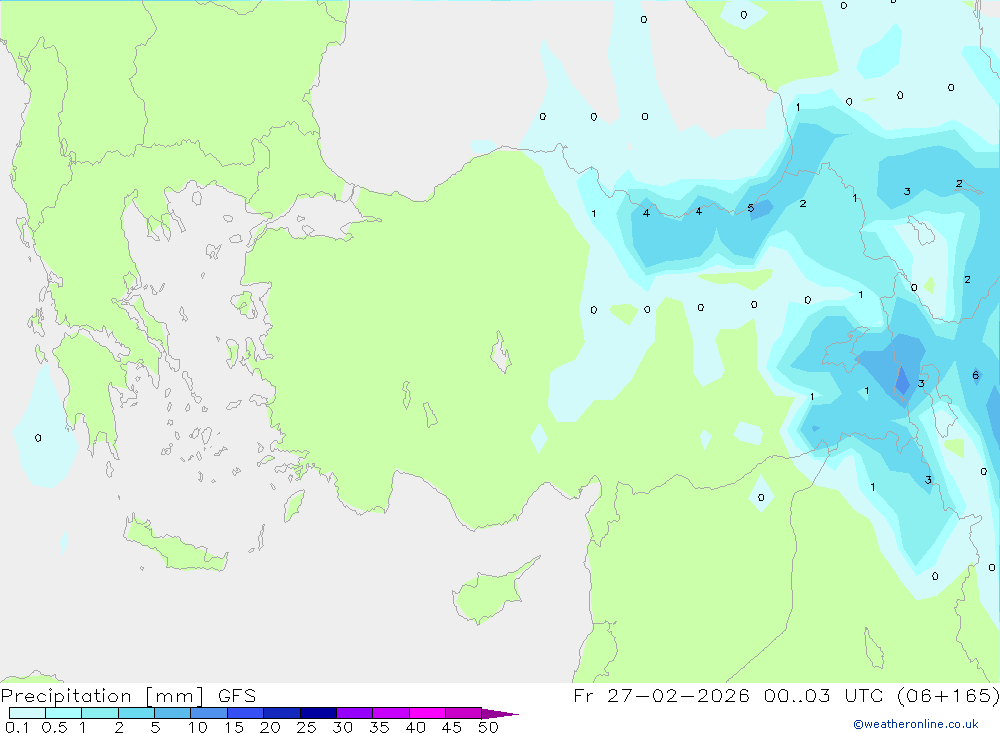Click the legend label "45"

[452, 727]
